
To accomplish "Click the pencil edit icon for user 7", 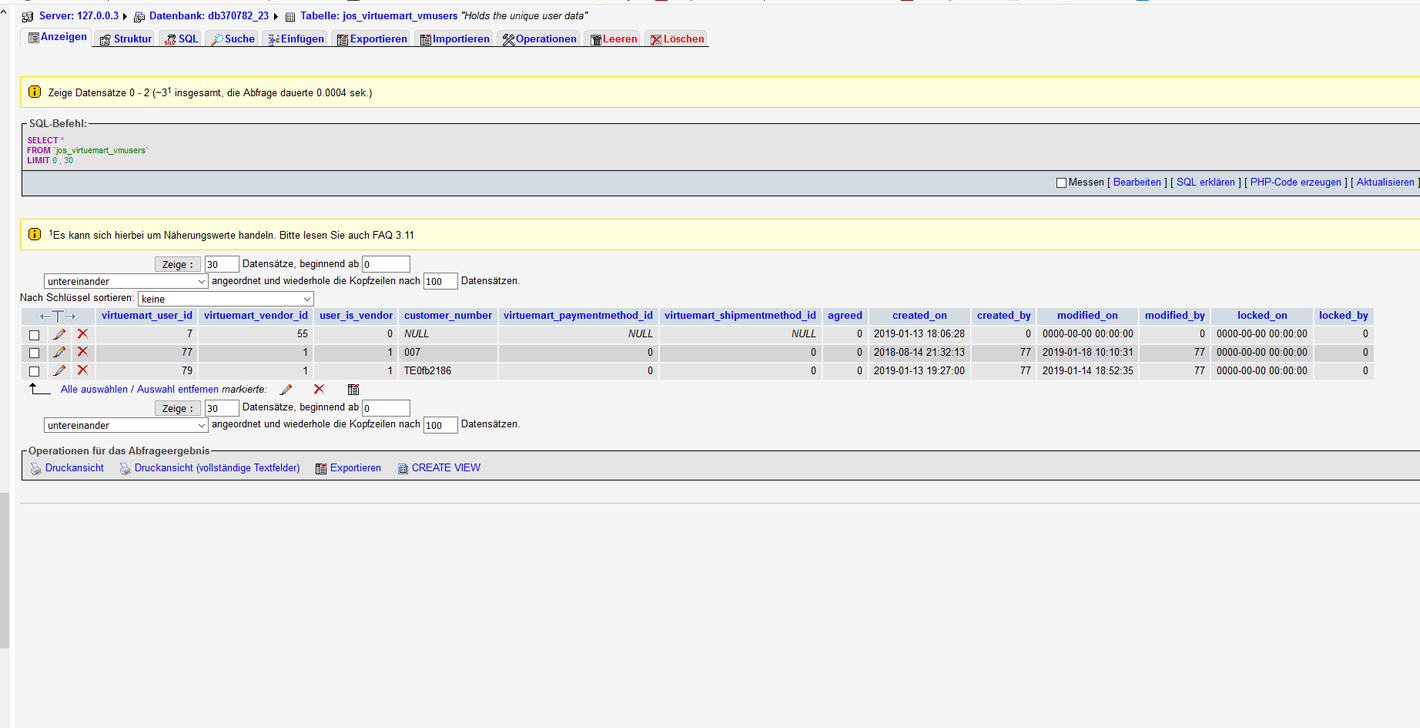I will tap(59, 334).
